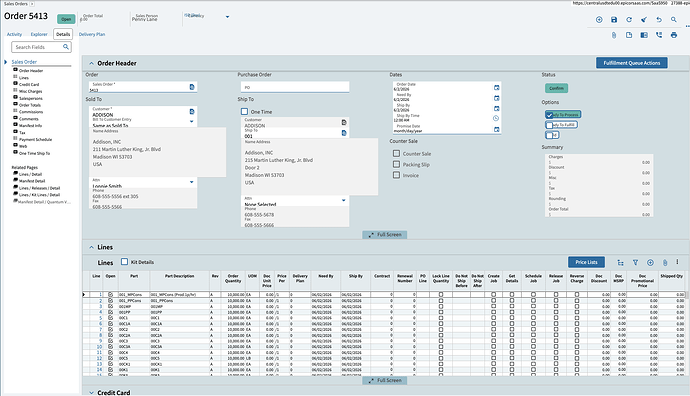The height and width of the screenshot is (396, 690).
Task: Open the Currency dropdown in the header
Action: coord(228,17)
